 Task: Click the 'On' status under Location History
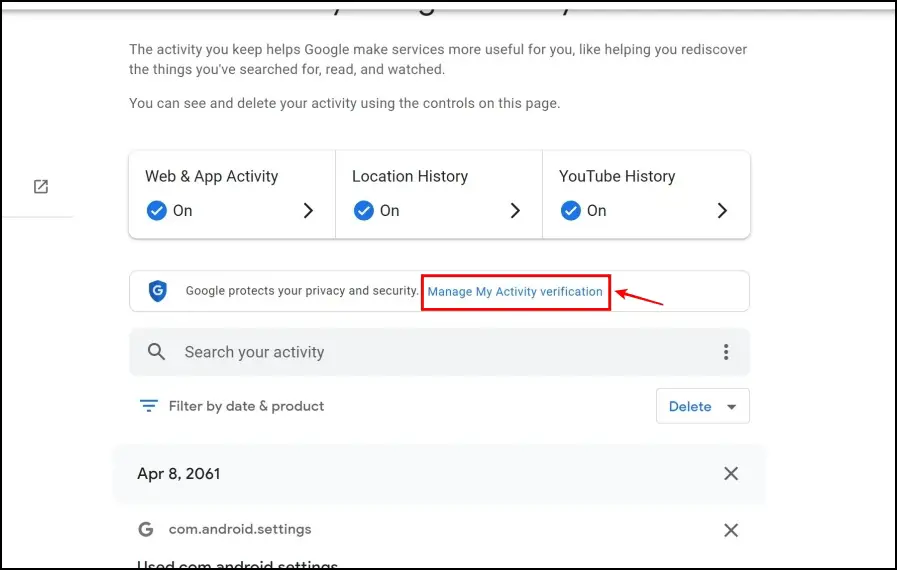tap(390, 211)
